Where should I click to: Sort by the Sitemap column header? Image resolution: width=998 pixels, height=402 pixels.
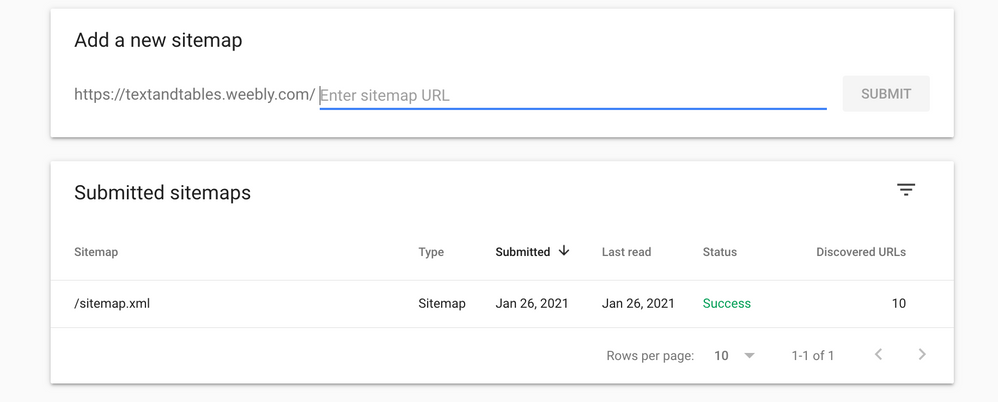point(96,252)
